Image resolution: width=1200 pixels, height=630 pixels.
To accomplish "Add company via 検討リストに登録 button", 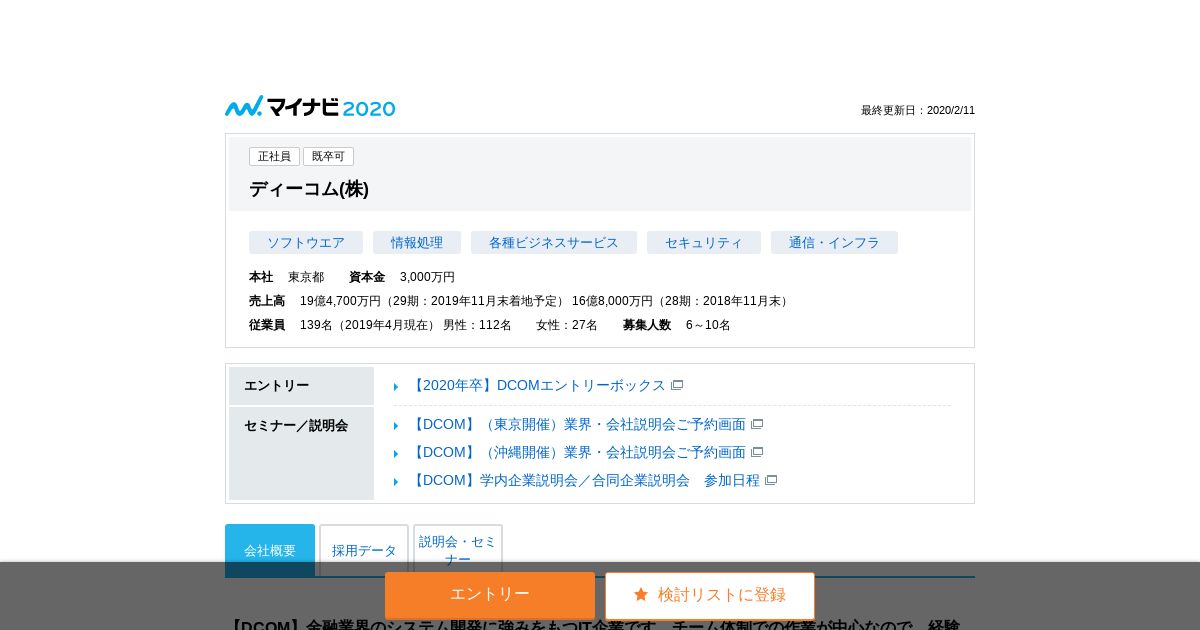I will pos(710,595).
